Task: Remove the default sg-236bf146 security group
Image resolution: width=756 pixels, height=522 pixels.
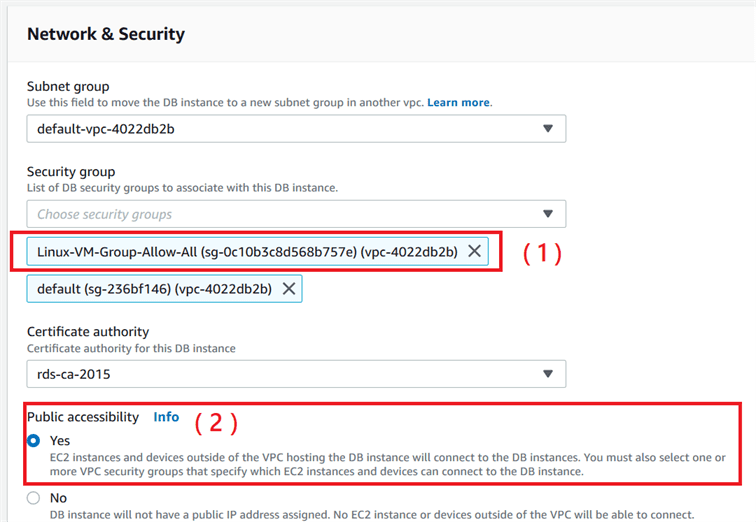Action: click(x=288, y=288)
